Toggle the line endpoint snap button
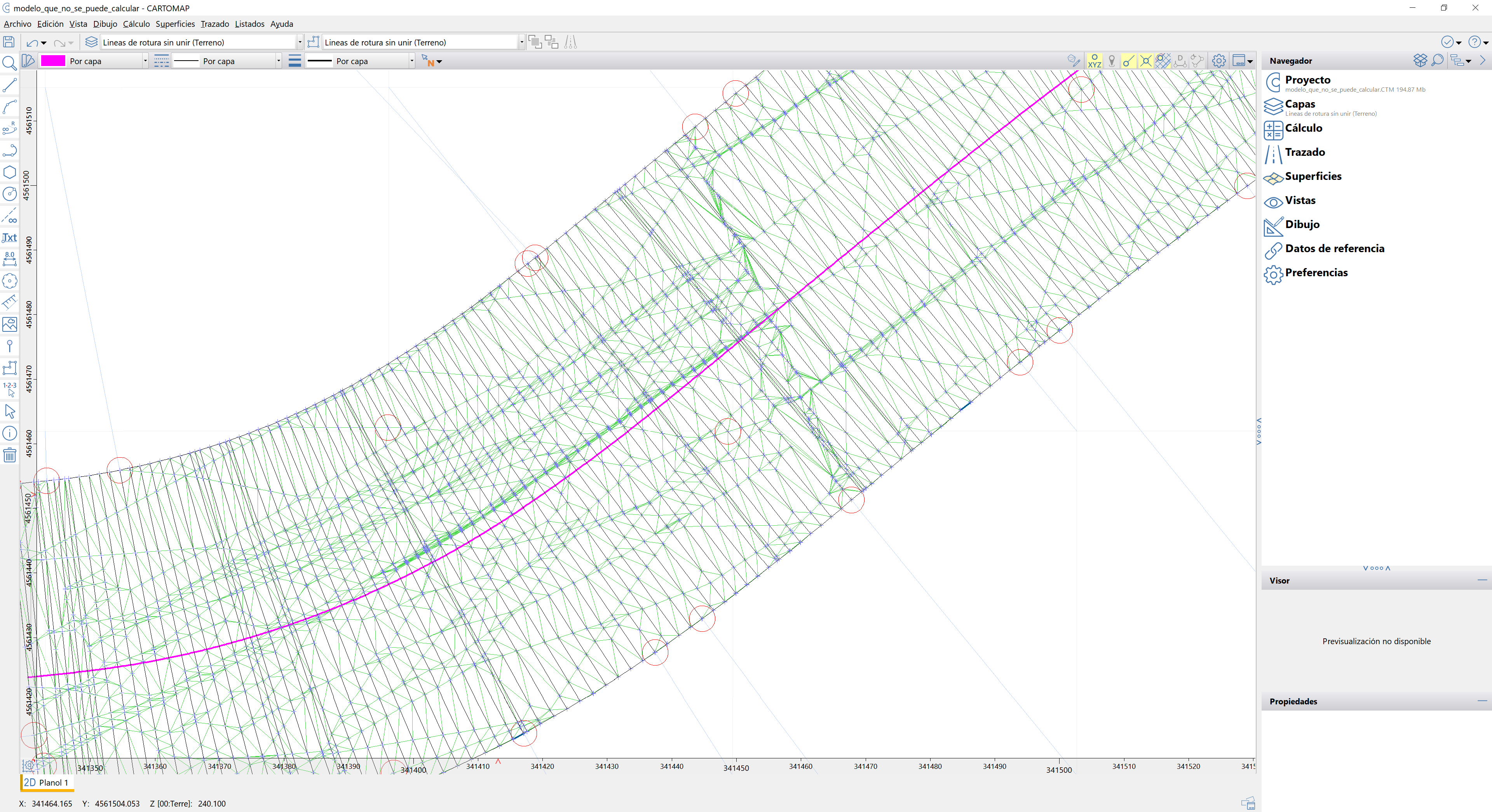Screen dimensions: 1492x812 pyautogui.click(x=1128, y=61)
